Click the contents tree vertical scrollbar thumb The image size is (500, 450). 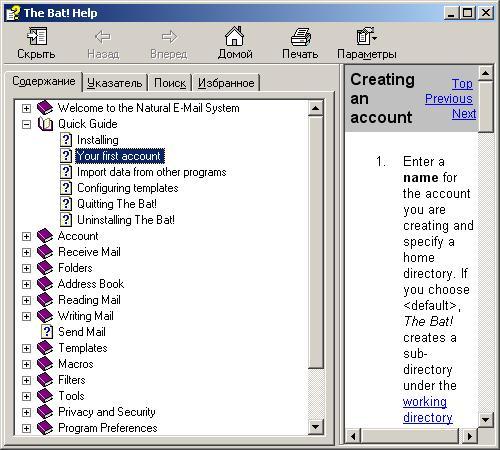[x=315, y=242]
